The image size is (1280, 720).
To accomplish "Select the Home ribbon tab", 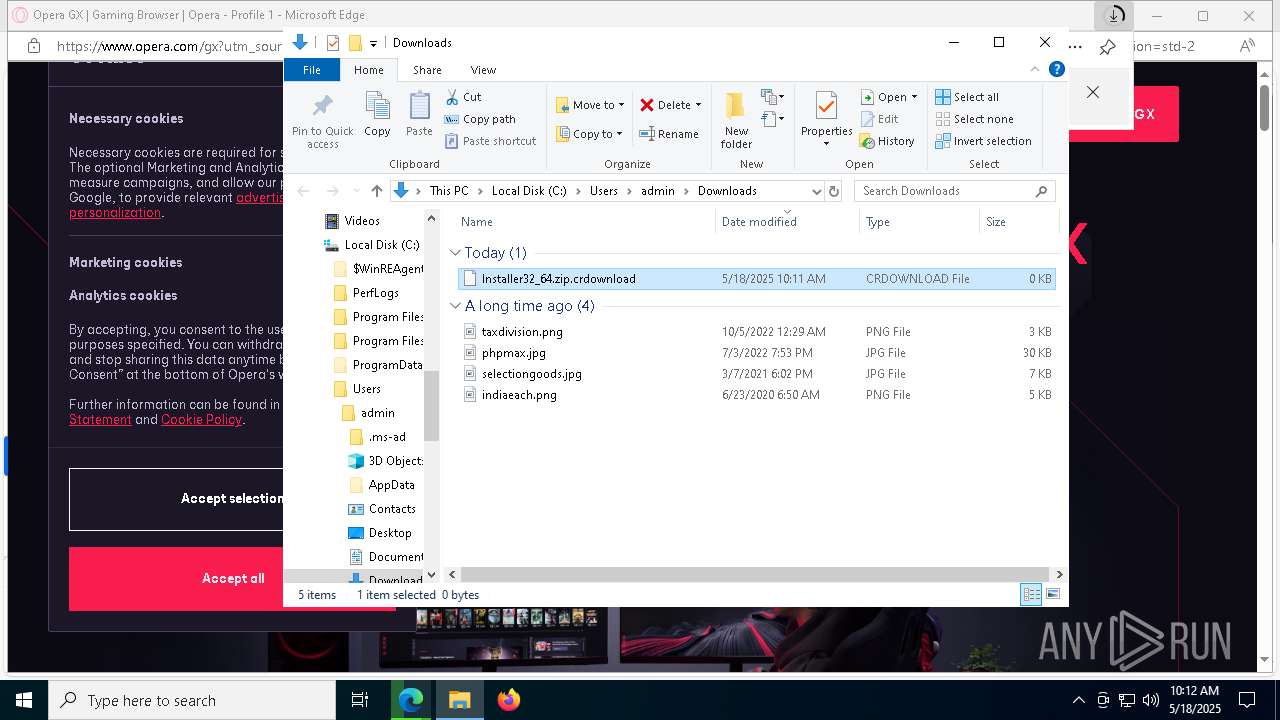I will click(368, 70).
